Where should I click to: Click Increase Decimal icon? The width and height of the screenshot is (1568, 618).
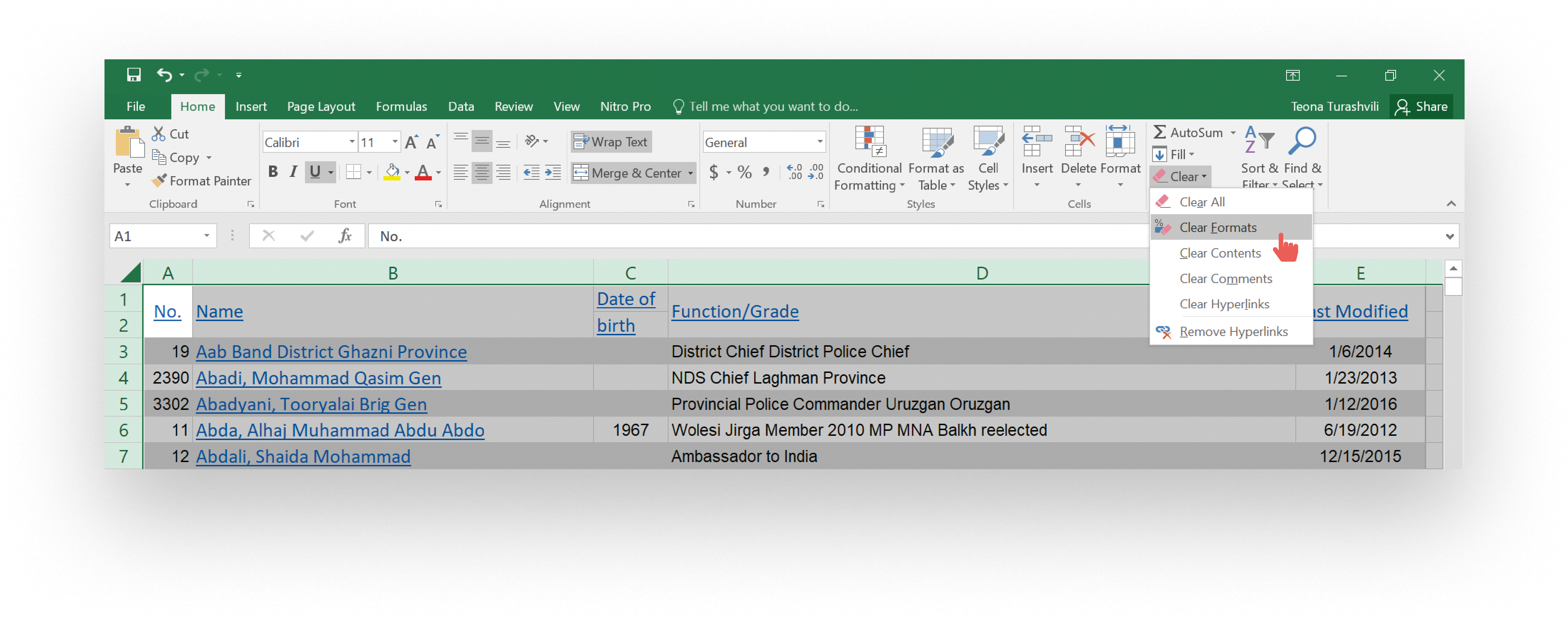pyautogui.click(x=794, y=172)
